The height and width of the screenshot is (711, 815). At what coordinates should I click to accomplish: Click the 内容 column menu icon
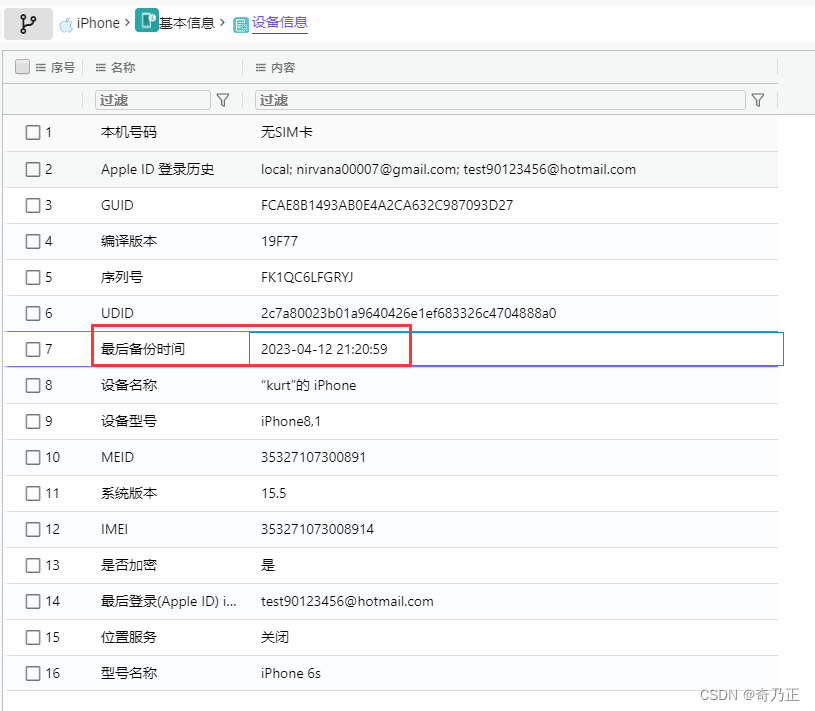[261, 68]
